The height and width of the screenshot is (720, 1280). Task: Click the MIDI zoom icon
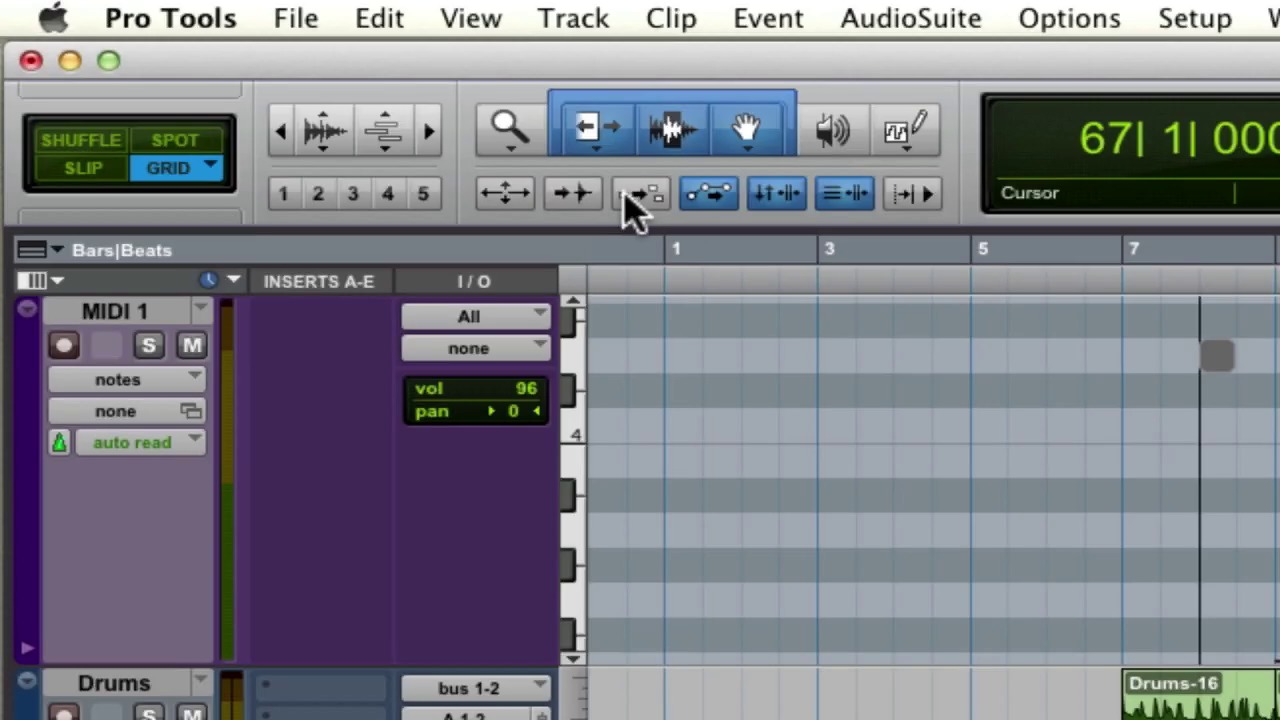[x=384, y=131]
